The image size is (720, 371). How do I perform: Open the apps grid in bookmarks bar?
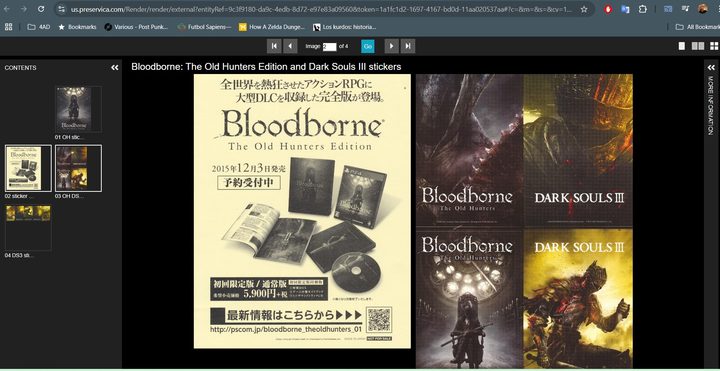pos(8,27)
